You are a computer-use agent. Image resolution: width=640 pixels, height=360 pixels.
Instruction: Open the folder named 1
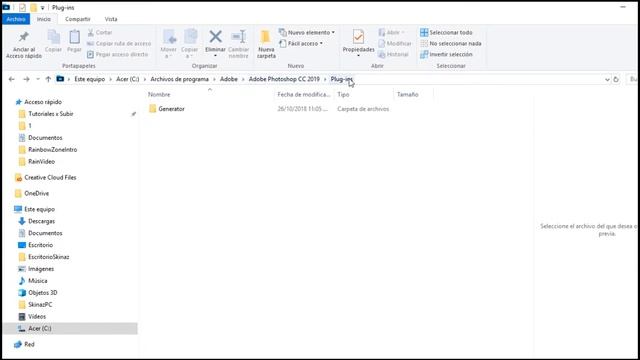pos(29,126)
